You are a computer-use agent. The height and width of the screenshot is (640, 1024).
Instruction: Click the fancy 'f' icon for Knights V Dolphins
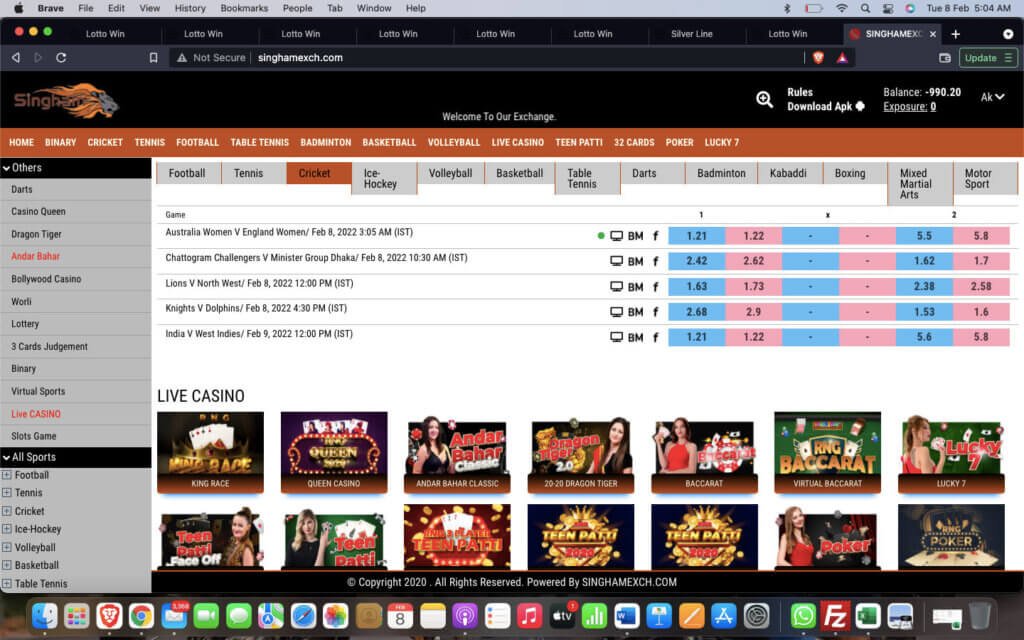pos(656,312)
